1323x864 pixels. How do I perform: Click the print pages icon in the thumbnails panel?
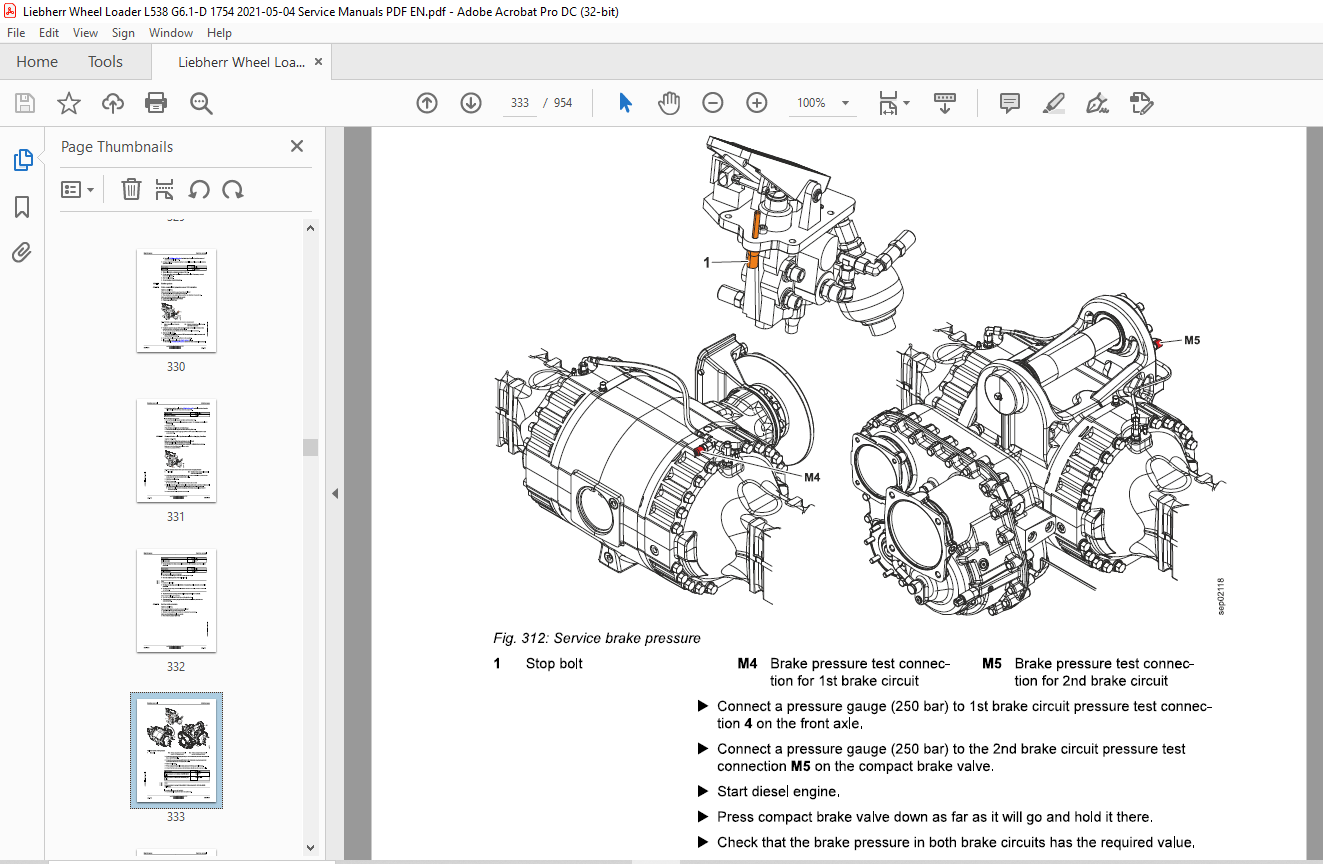(x=165, y=189)
